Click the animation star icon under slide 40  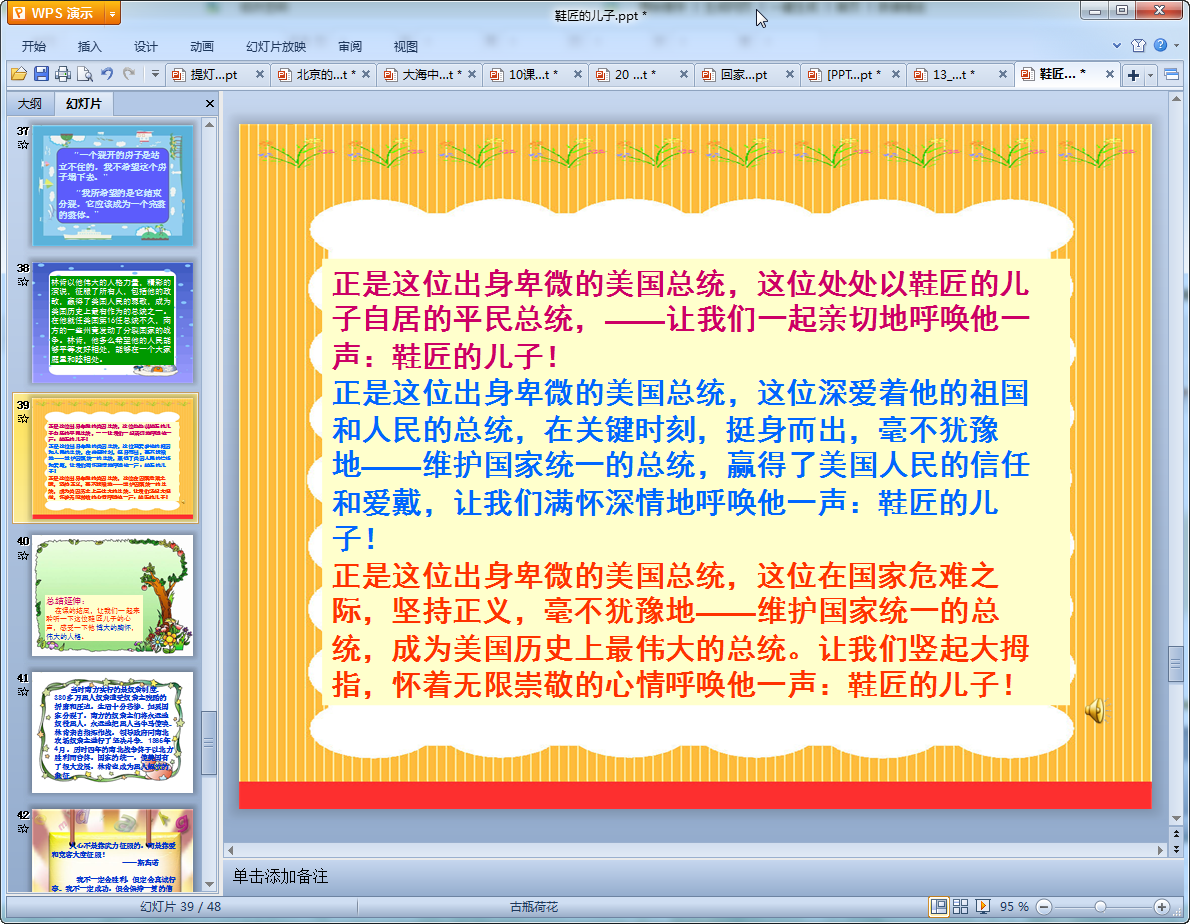(23, 555)
